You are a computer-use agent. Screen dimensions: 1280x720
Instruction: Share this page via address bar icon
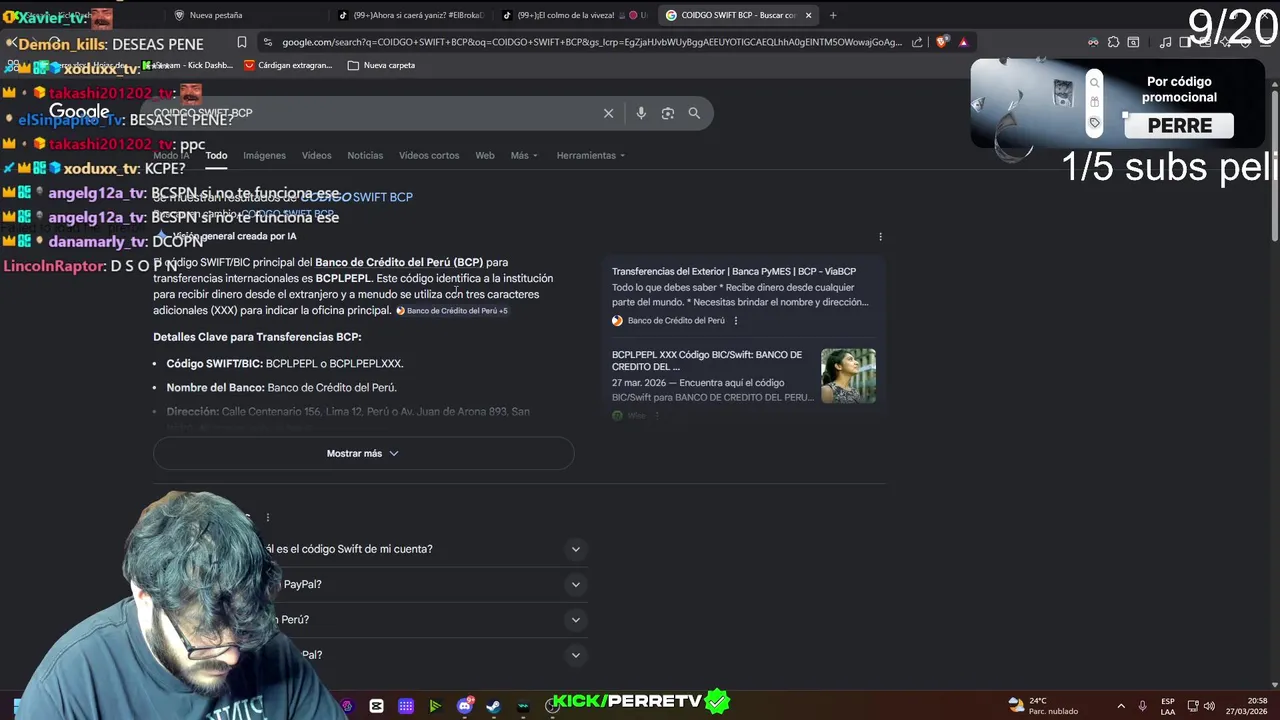click(x=917, y=42)
